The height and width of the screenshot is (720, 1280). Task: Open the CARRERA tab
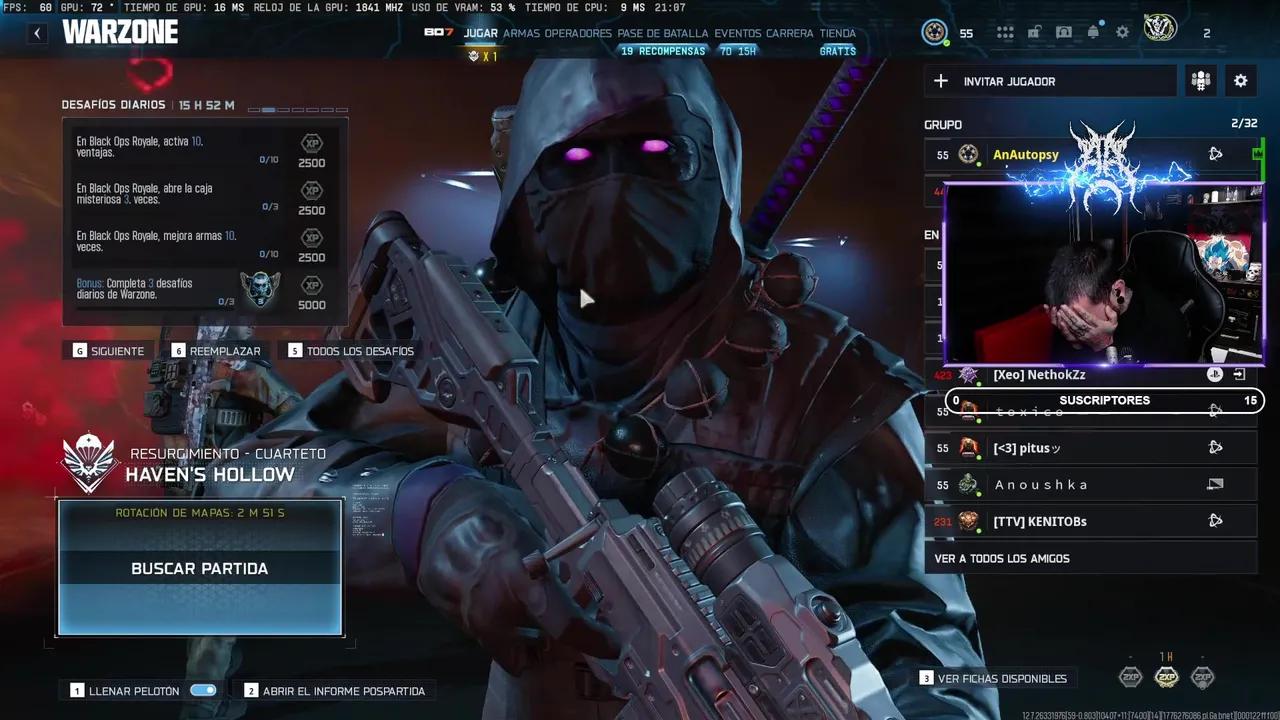790,33
